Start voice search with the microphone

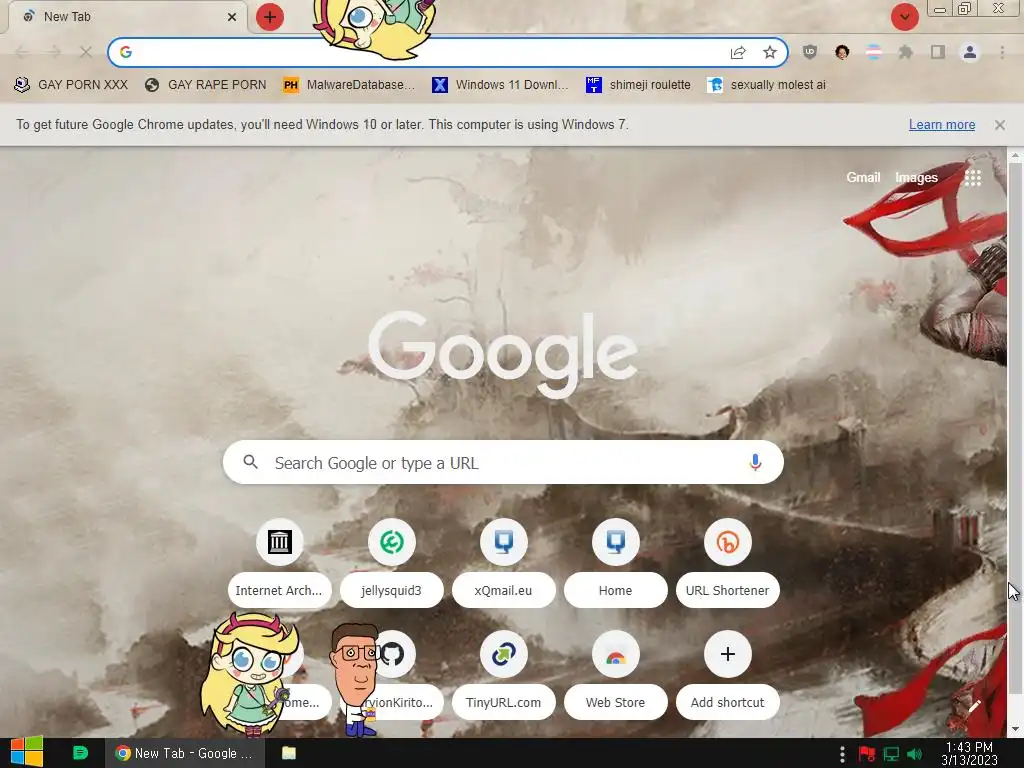tap(755, 462)
